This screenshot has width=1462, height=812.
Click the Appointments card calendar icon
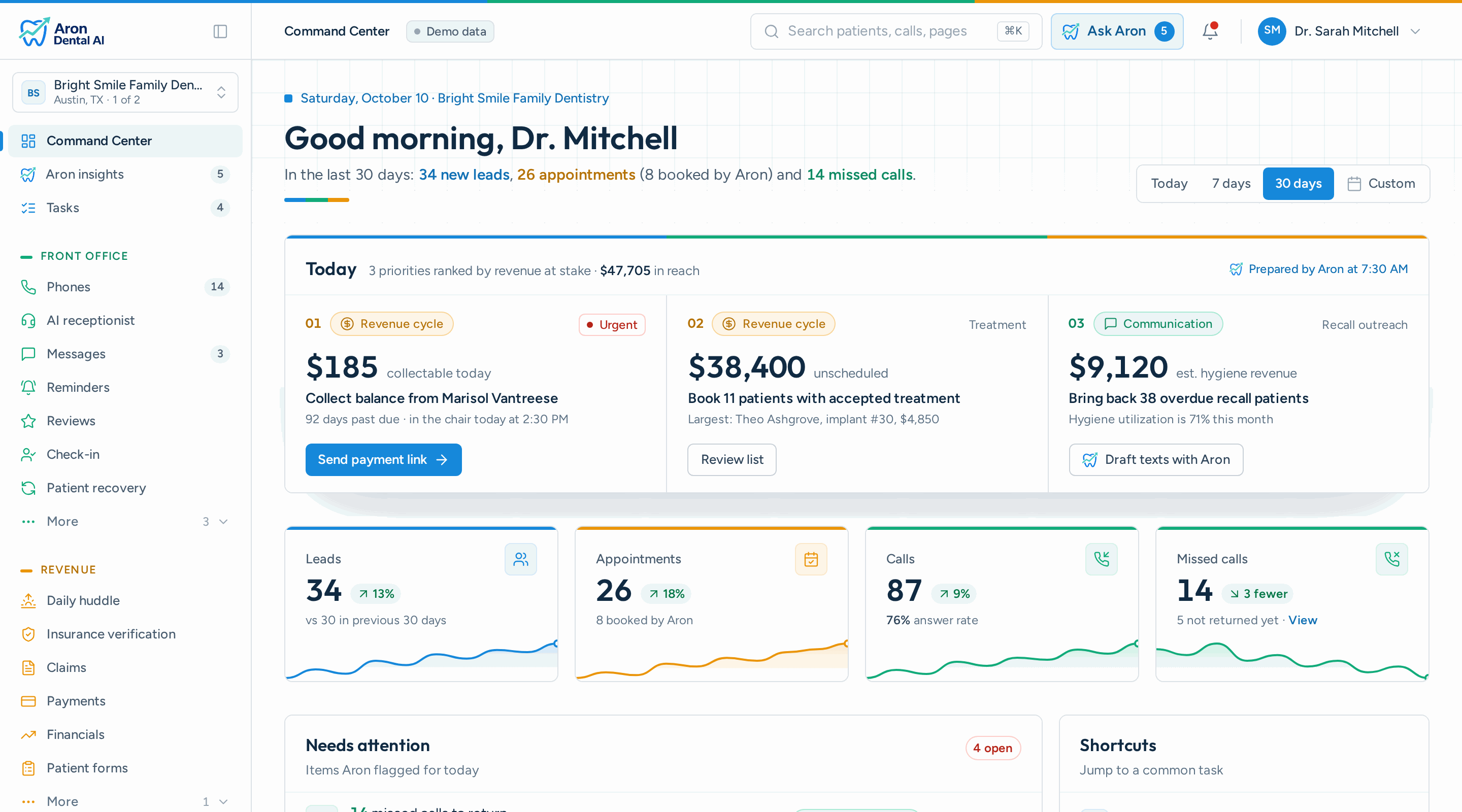(811, 559)
